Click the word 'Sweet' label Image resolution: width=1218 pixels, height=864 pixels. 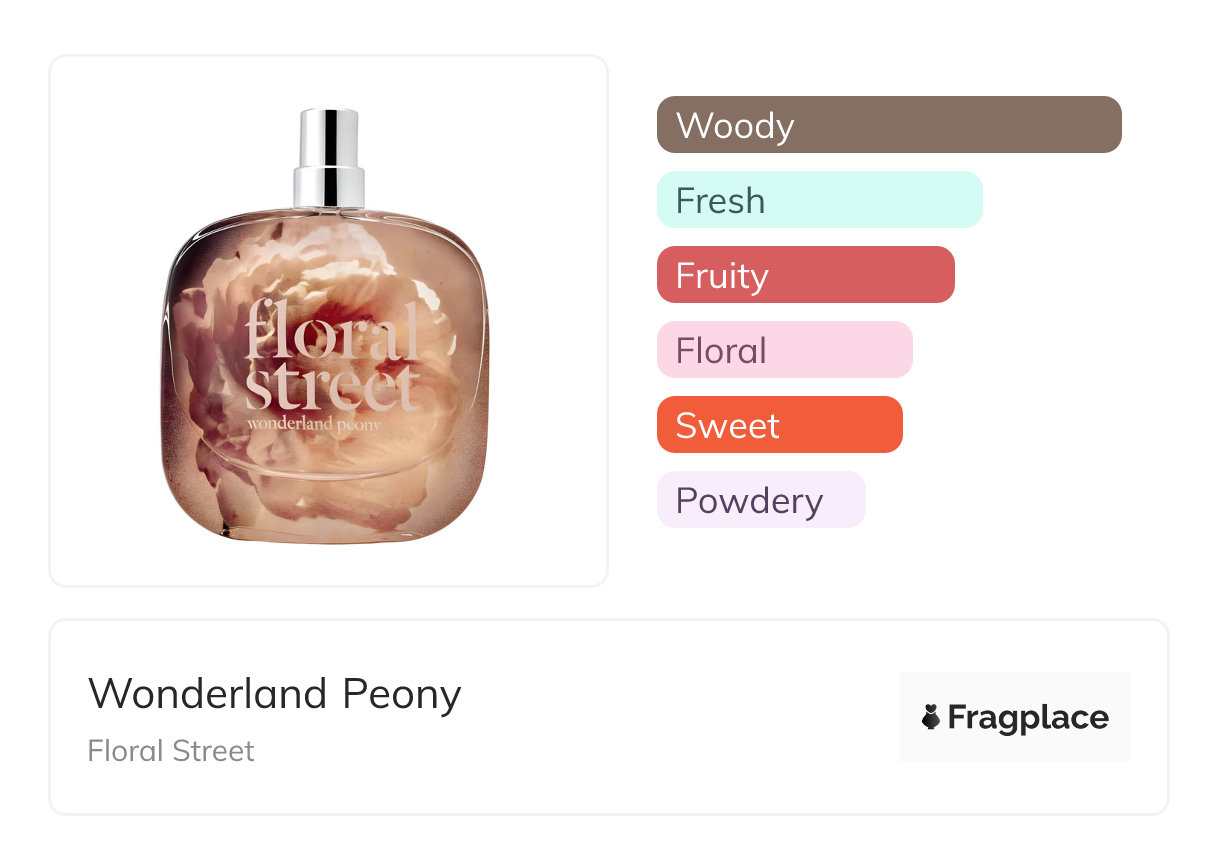(x=727, y=426)
